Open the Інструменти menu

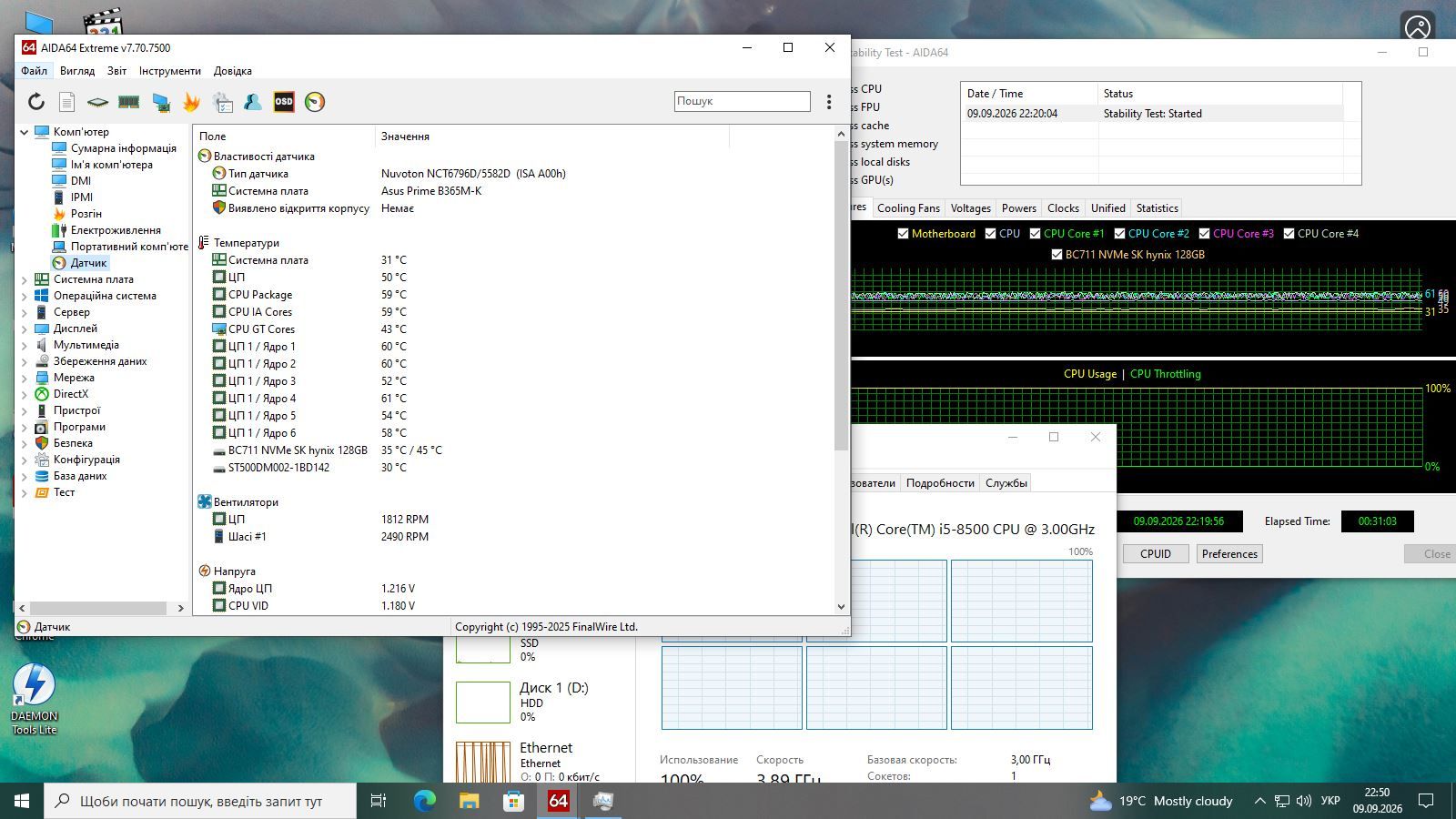tap(170, 71)
